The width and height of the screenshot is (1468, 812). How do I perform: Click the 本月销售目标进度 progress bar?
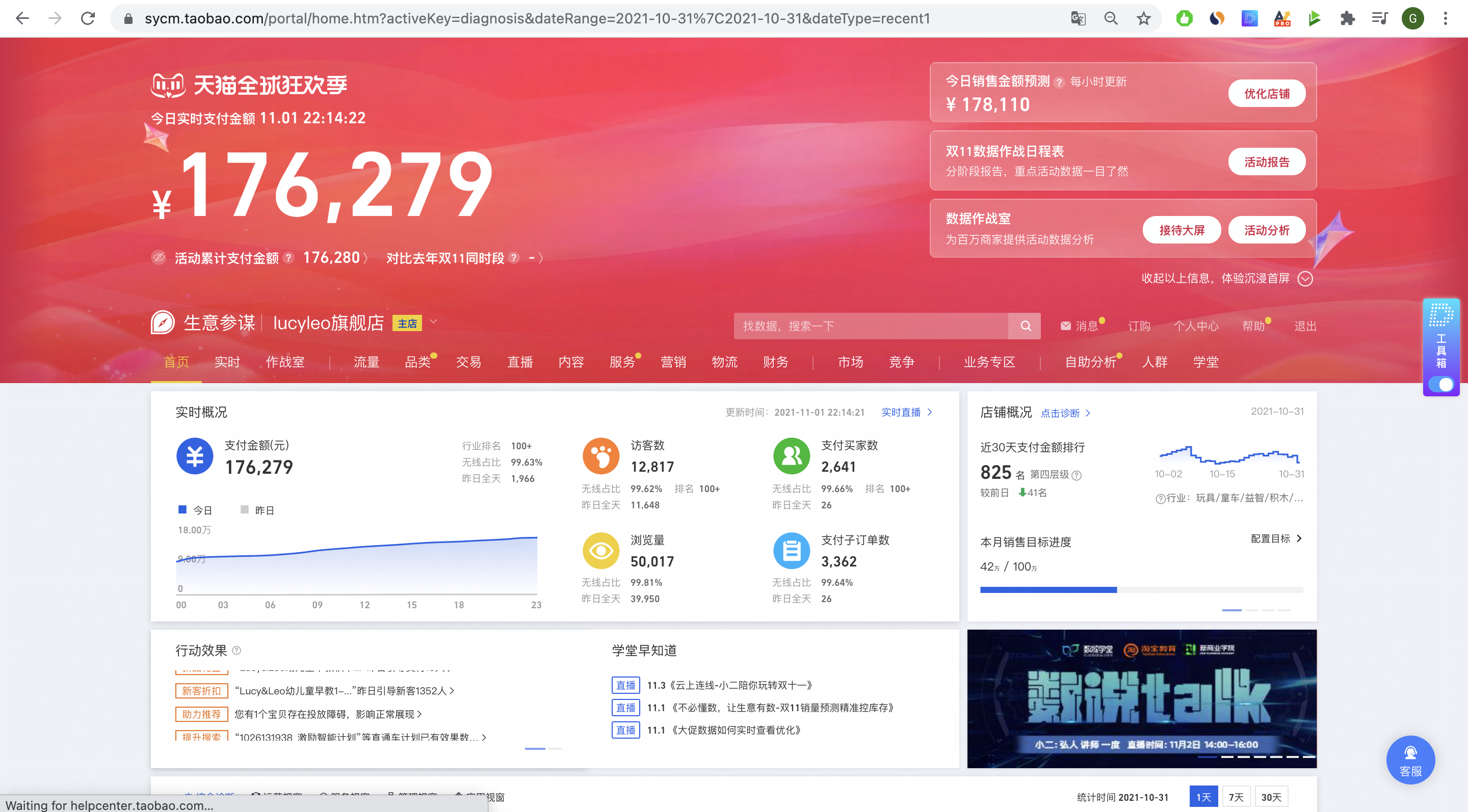point(1141,590)
